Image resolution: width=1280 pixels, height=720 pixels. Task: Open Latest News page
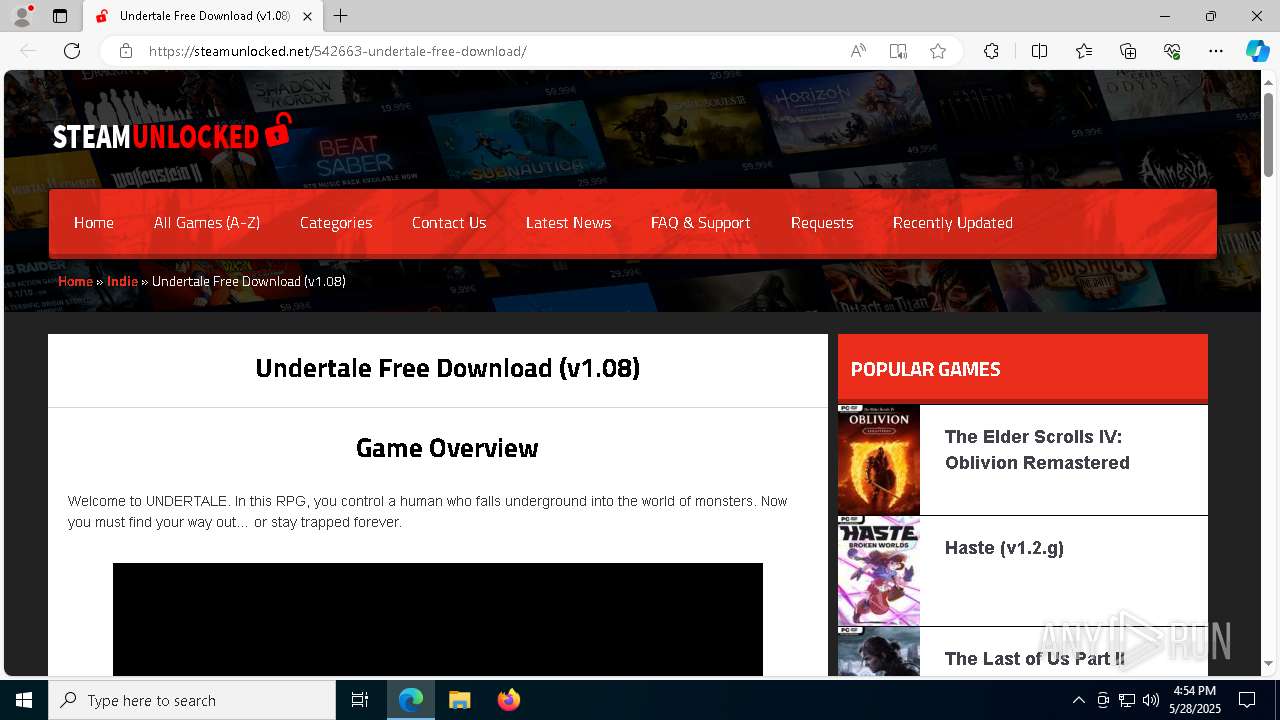[x=568, y=223]
